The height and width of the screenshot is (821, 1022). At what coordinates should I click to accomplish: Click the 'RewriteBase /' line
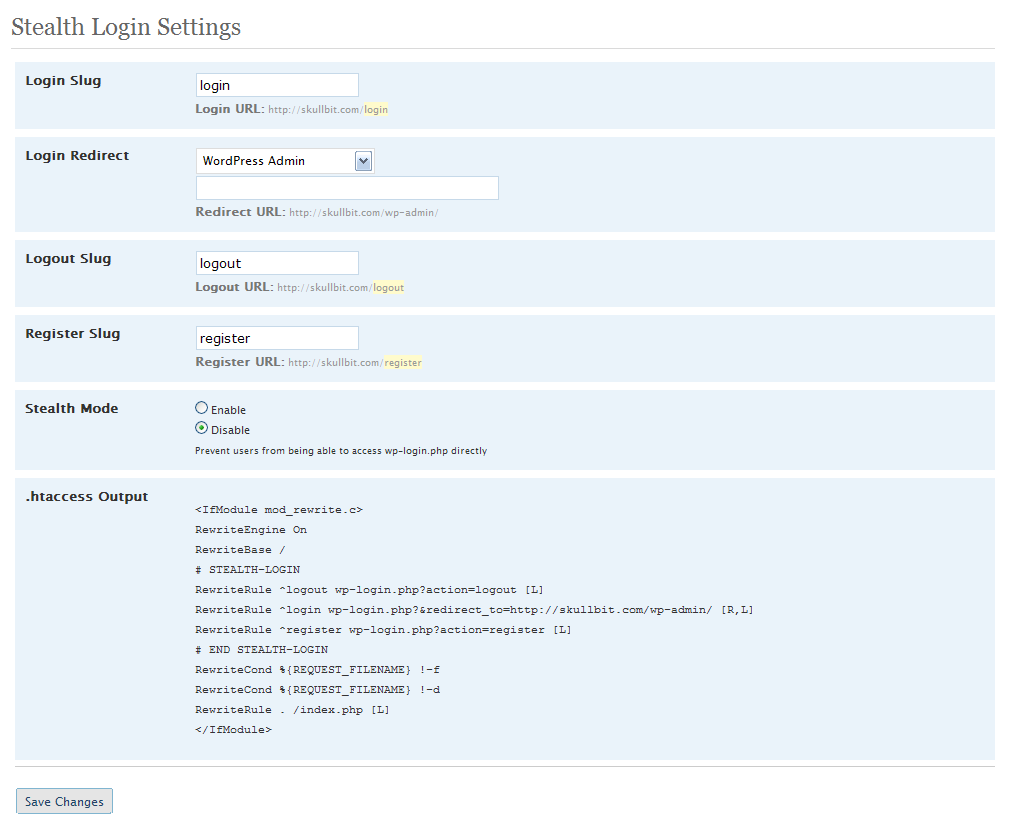[x=240, y=550]
